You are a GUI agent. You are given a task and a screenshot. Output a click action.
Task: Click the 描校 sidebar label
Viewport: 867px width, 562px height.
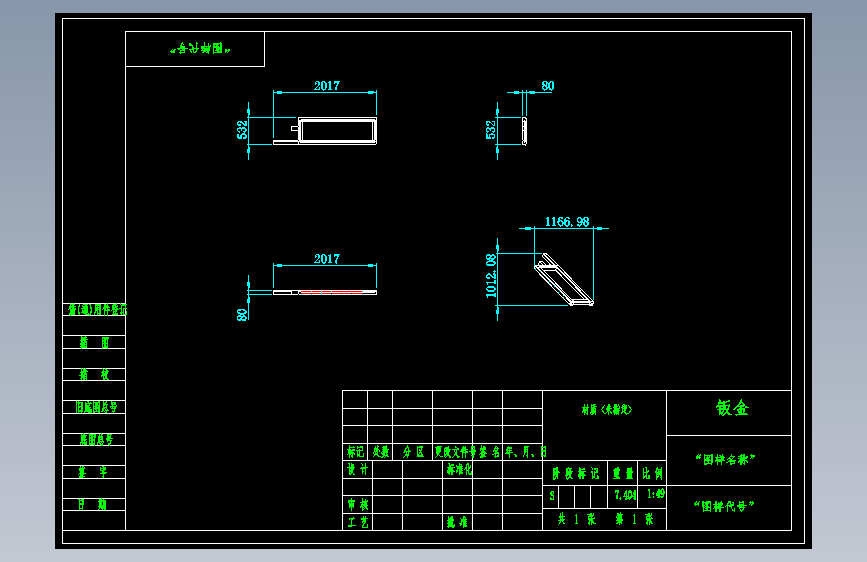pos(94,374)
